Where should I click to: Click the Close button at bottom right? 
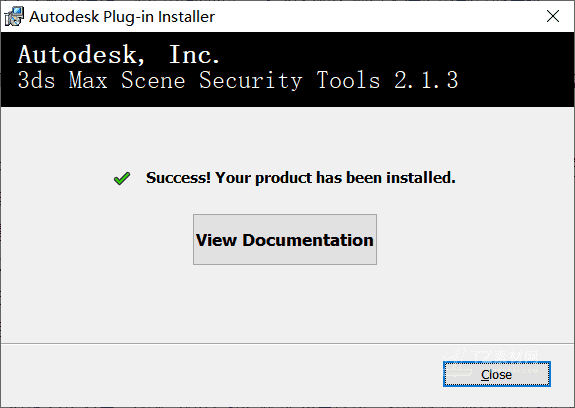(x=497, y=374)
